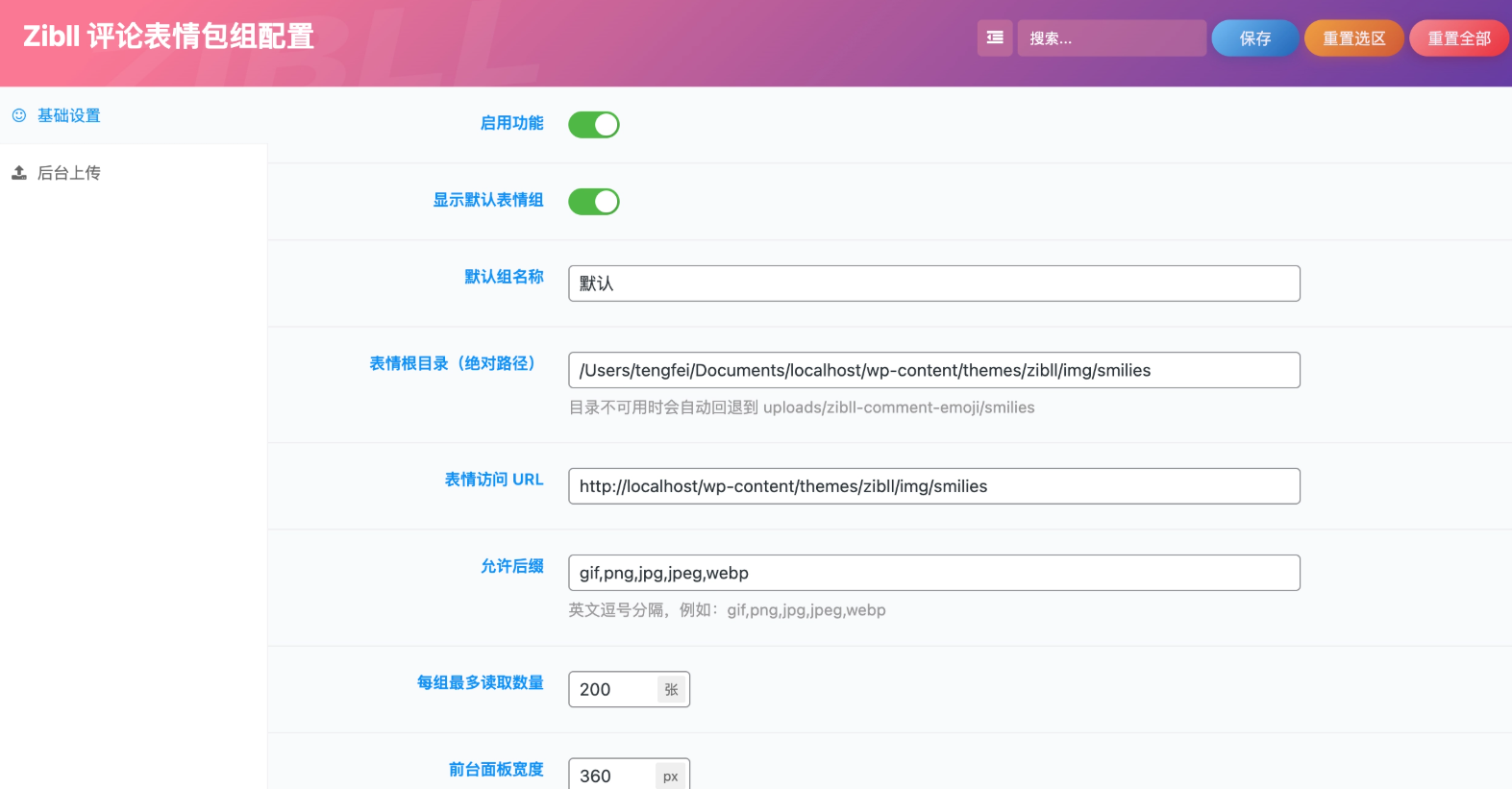Click the 默认组名称 text field
1512x789 pixels.
click(933, 284)
